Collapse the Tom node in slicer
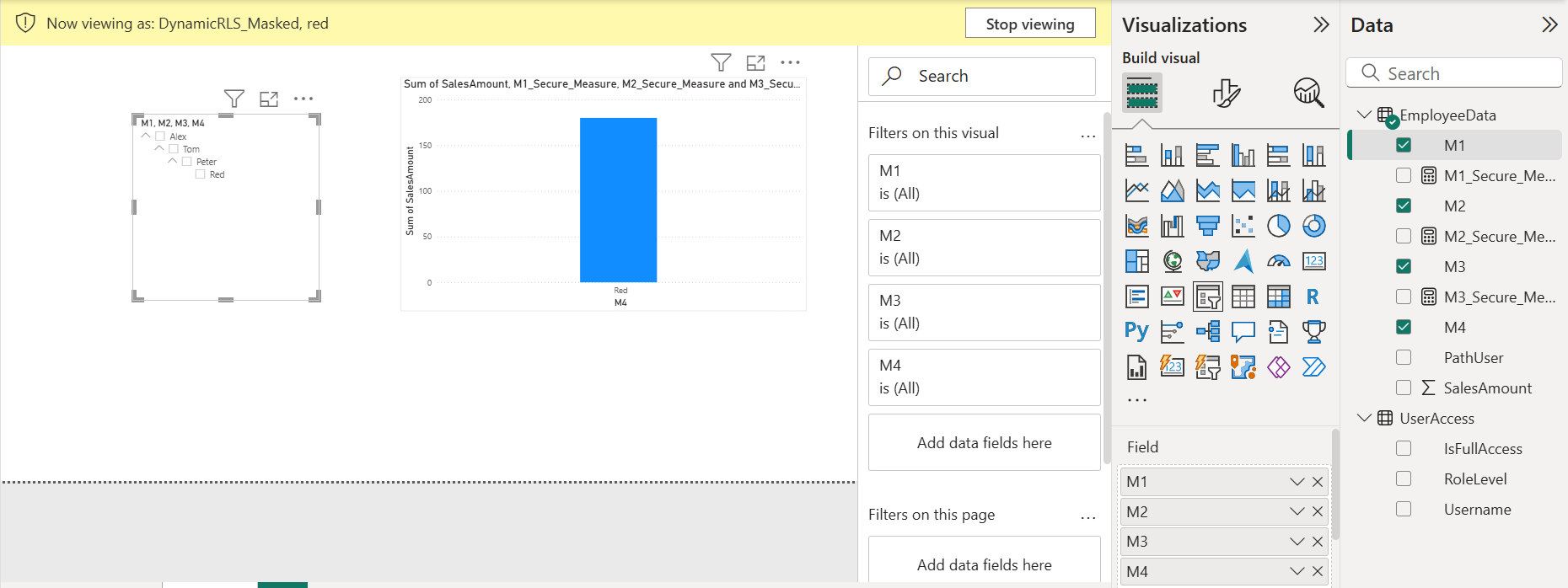 (159, 148)
